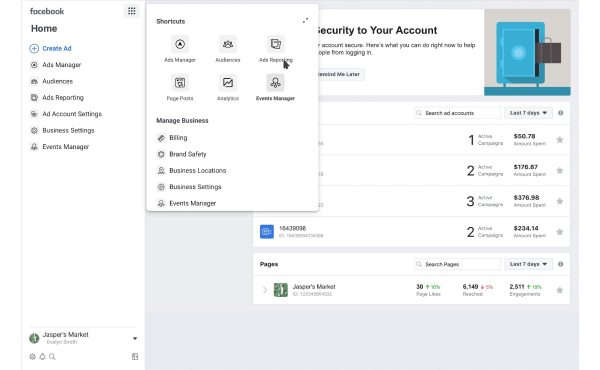Image resolution: width=600 pixels, height=370 pixels.
Task: Open settings gear icon at sidebar bottom
Action: (33, 357)
